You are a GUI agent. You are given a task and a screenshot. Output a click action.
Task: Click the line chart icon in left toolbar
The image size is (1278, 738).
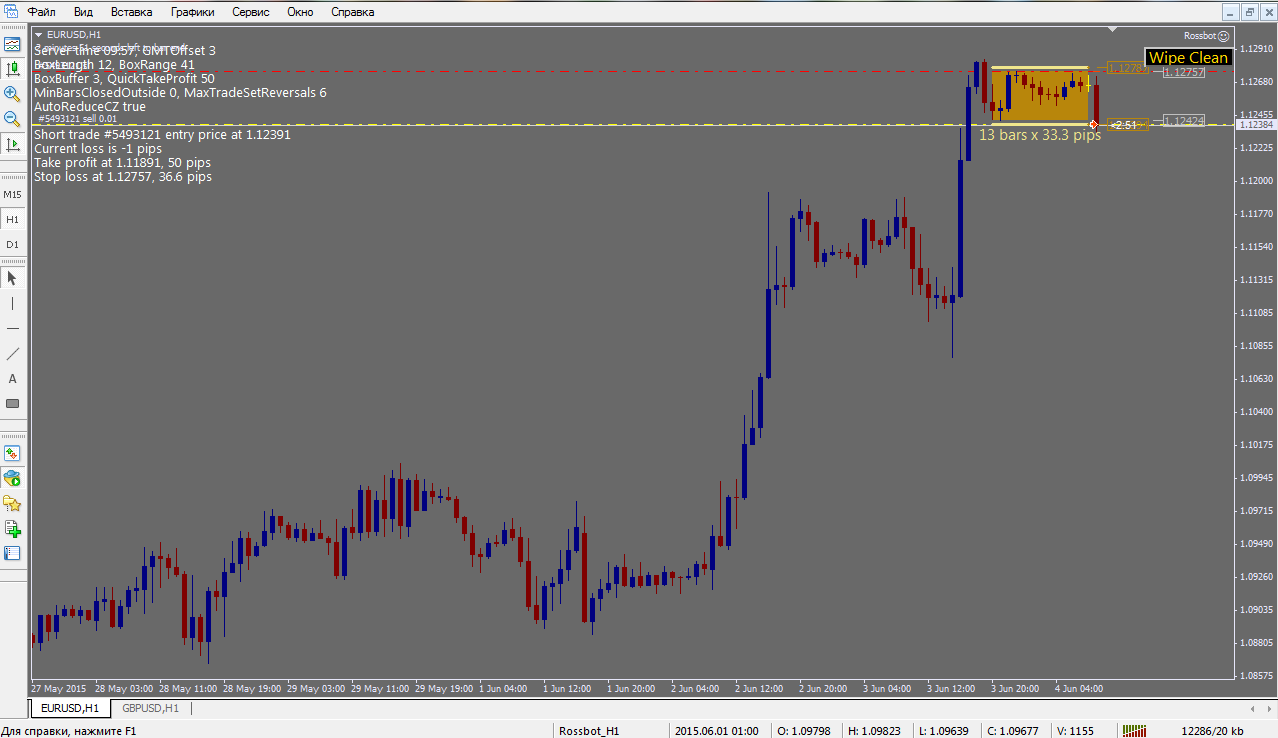click(12, 44)
